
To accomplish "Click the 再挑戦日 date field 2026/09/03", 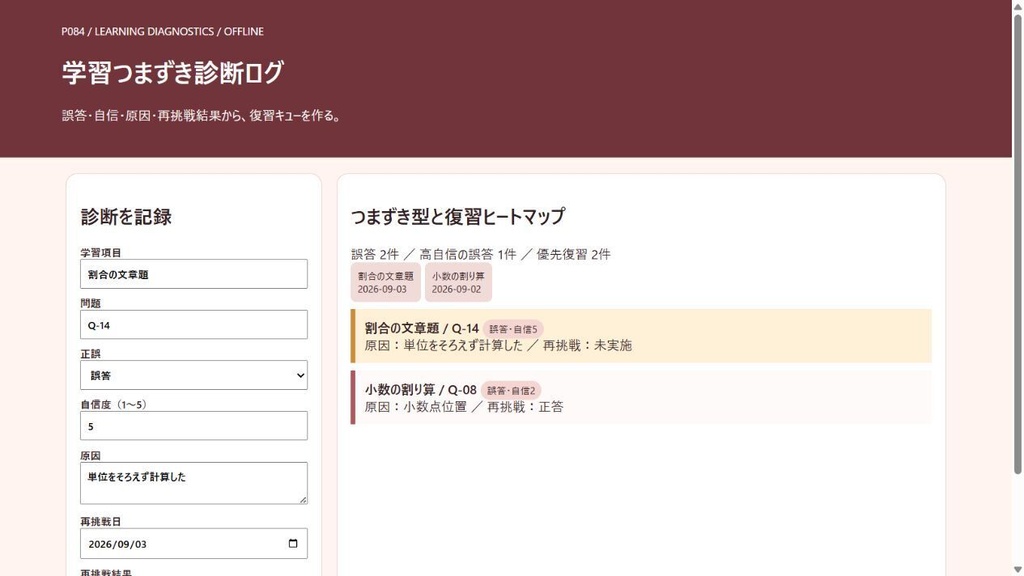I will (x=193, y=543).
